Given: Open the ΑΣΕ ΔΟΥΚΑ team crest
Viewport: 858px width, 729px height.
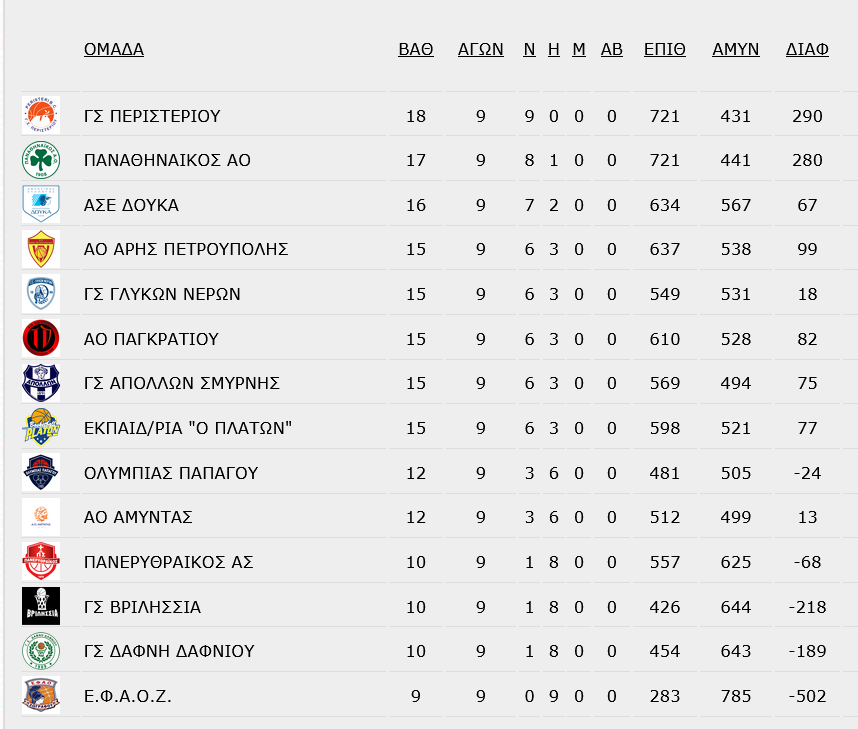Looking at the screenshot, I should (41, 205).
